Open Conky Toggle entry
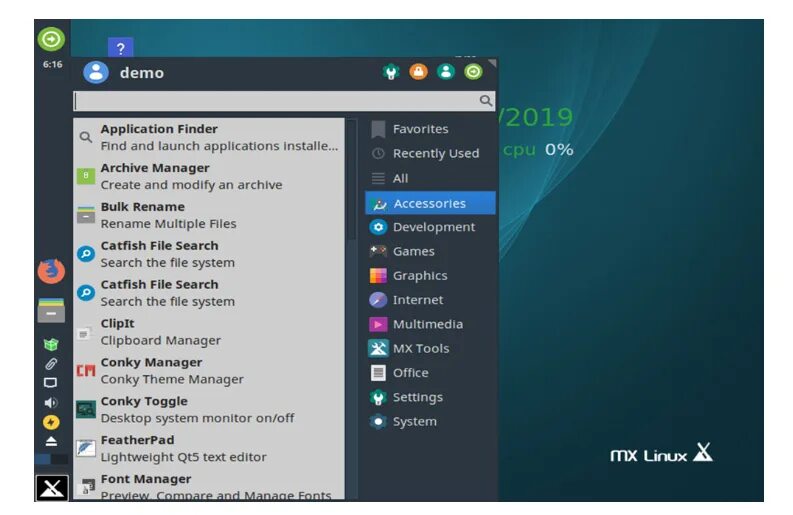This screenshot has height=515, width=793. (209, 409)
